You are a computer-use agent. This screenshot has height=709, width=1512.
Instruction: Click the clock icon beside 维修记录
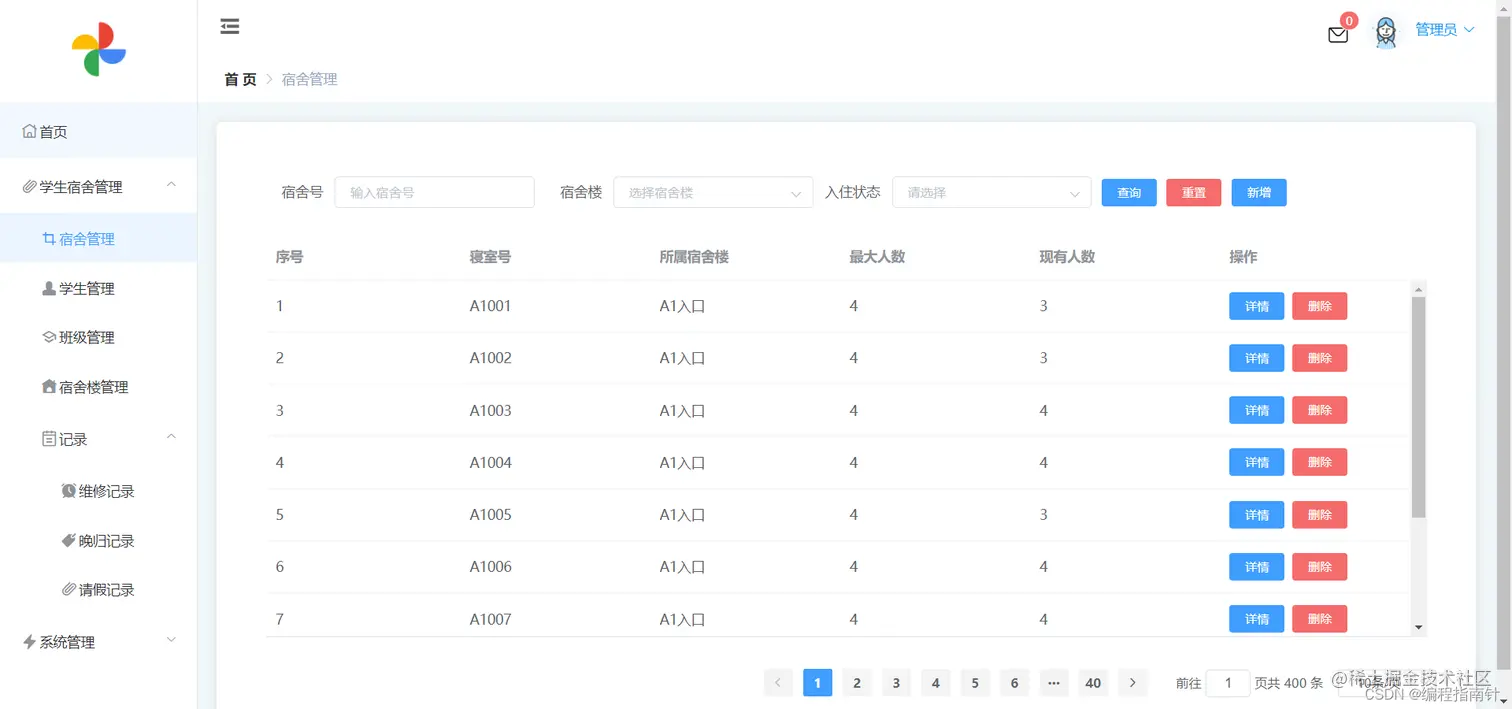pos(69,490)
